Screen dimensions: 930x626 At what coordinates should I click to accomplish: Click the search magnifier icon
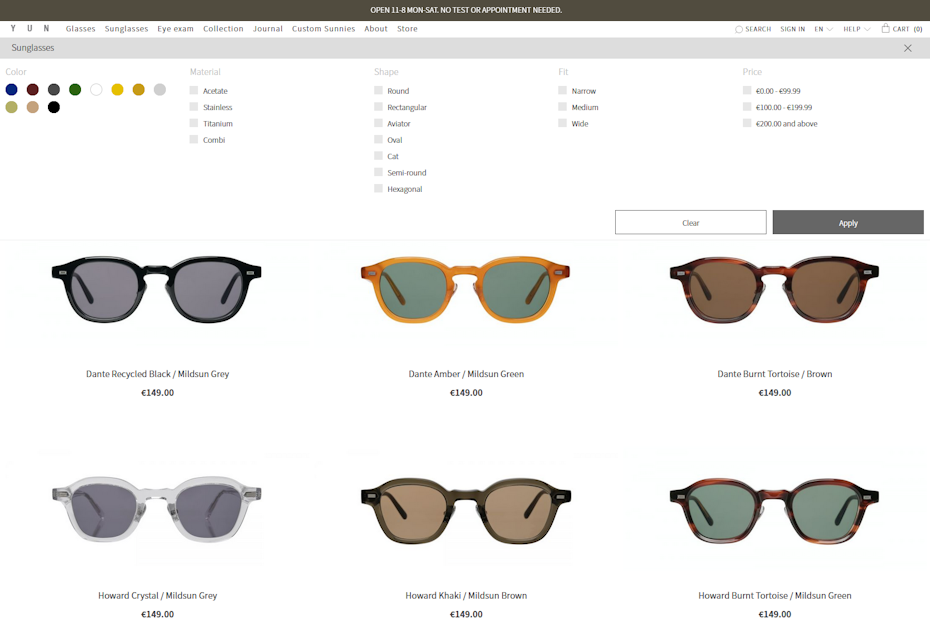pos(739,29)
